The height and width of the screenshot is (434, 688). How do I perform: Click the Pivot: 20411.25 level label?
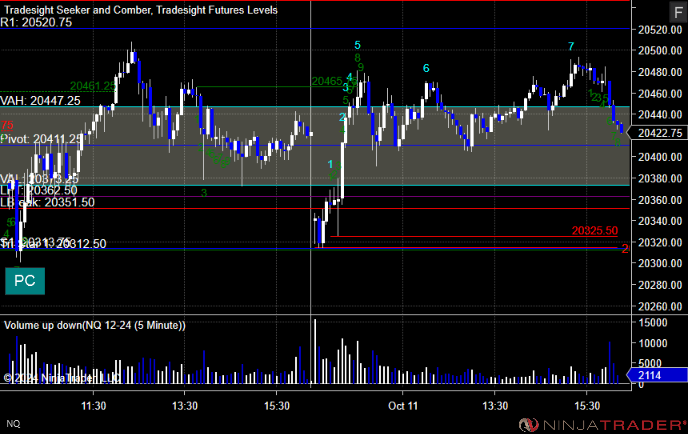click(42, 139)
